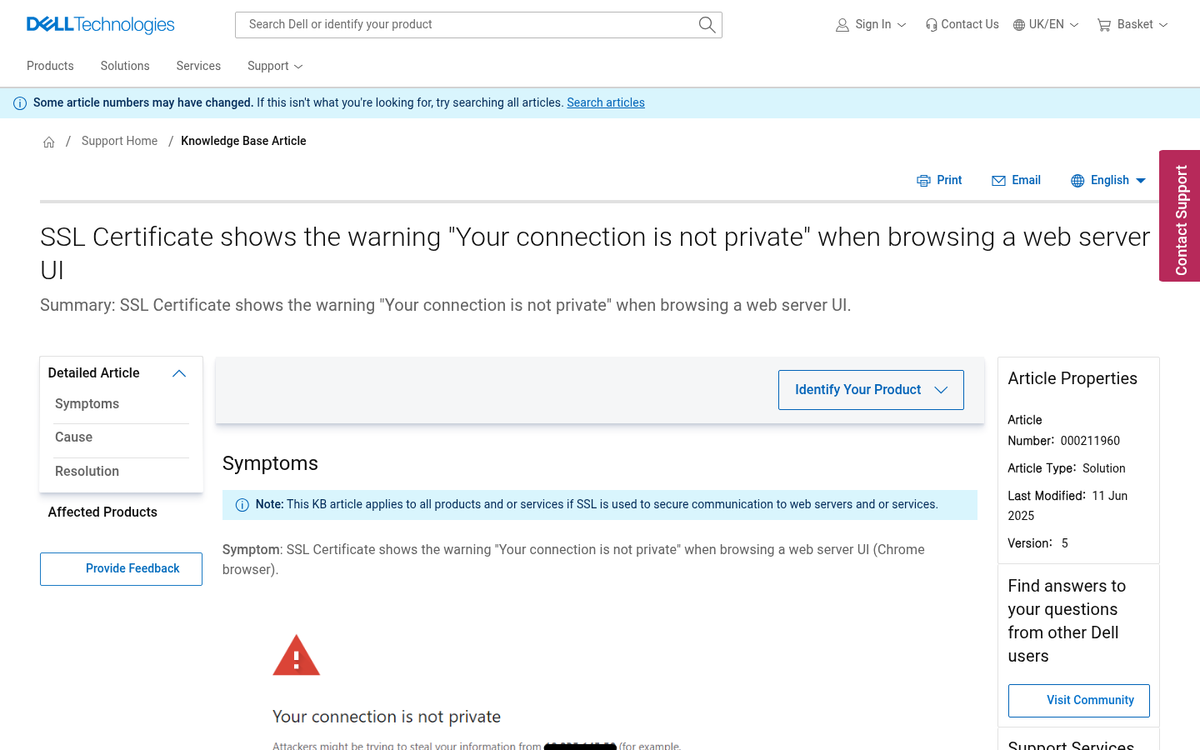
Task: Click the Search articles link
Action: [x=605, y=102]
